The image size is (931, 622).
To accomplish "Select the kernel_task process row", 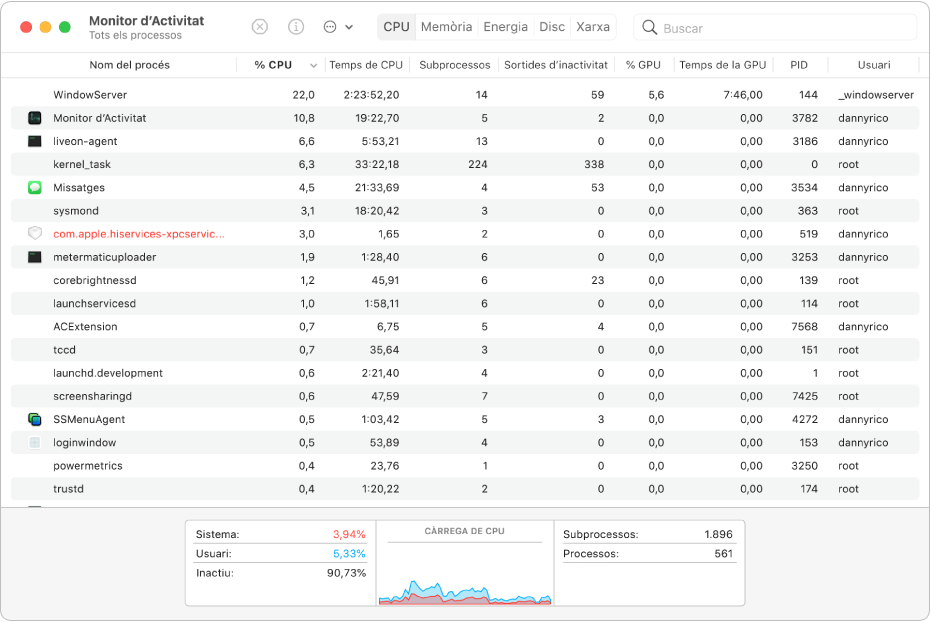I will coord(465,164).
